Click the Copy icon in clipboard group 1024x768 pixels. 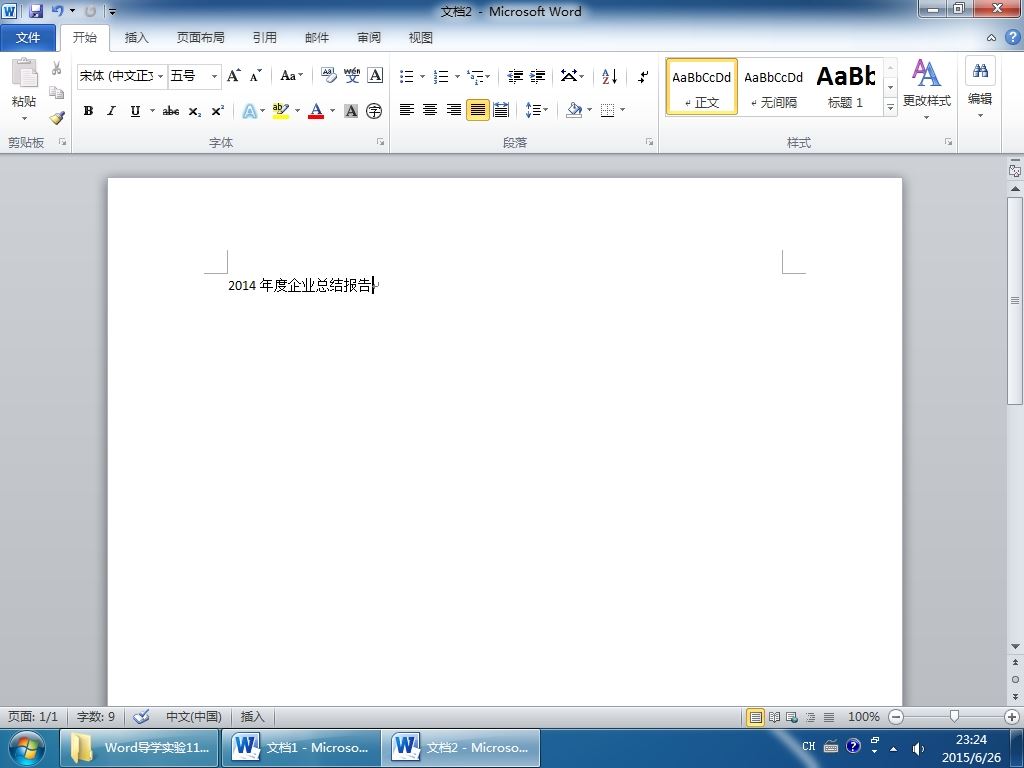pos(57,93)
